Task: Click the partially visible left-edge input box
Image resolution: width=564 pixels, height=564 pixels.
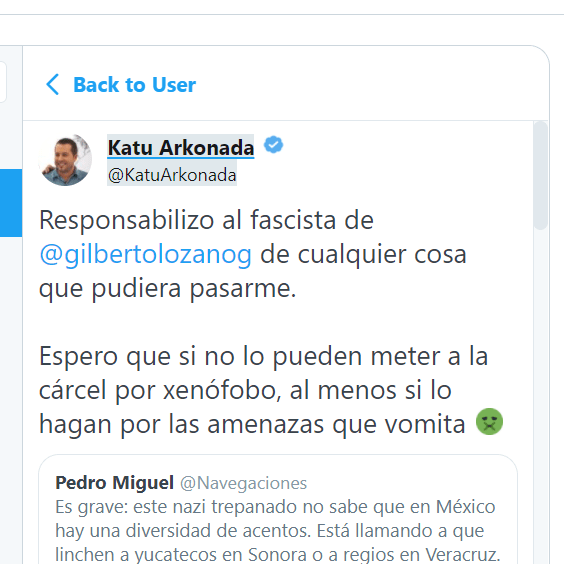Action: [3, 82]
